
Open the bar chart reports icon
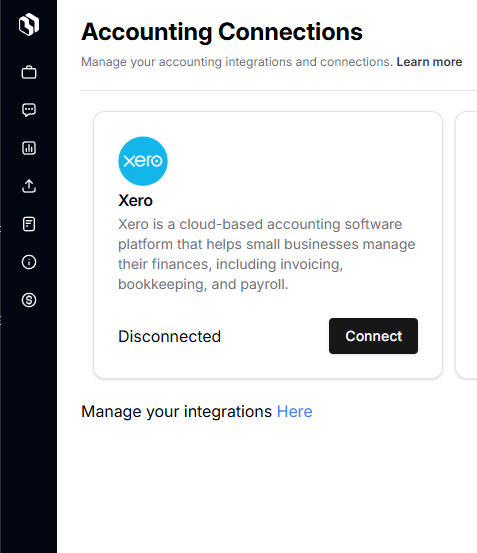29,148
